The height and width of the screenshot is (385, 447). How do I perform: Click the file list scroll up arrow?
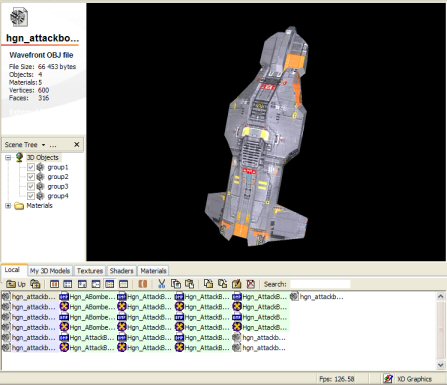click(440, 296)
